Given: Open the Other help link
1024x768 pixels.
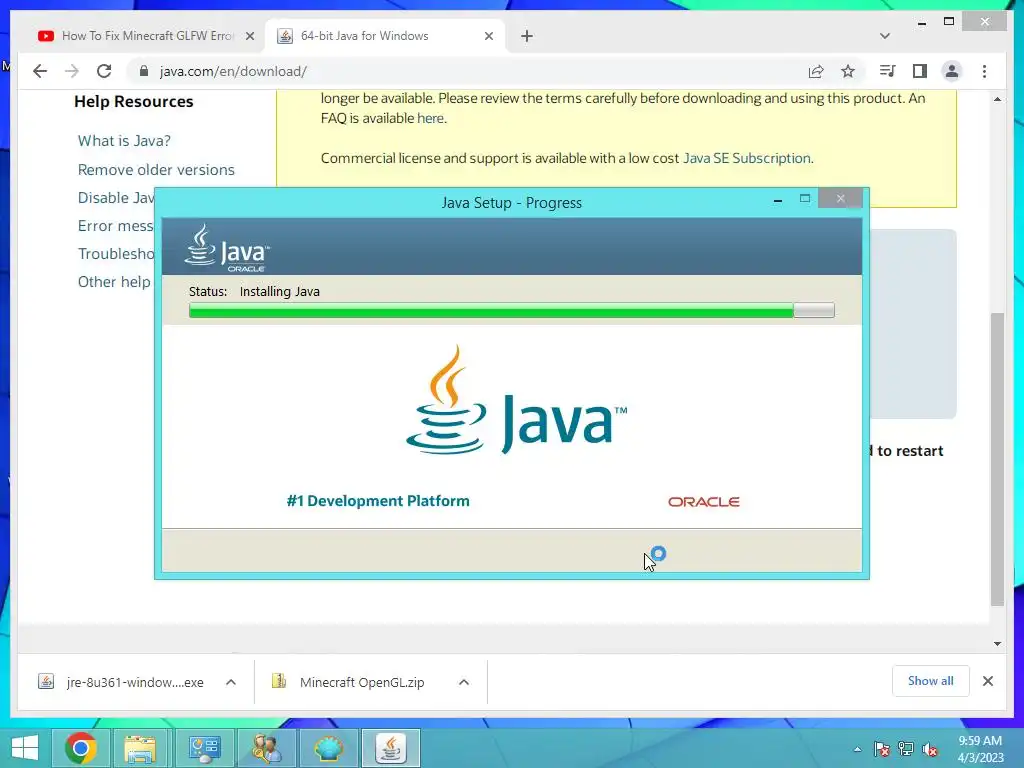Looking at the screenshot, I should click(114, 281).
